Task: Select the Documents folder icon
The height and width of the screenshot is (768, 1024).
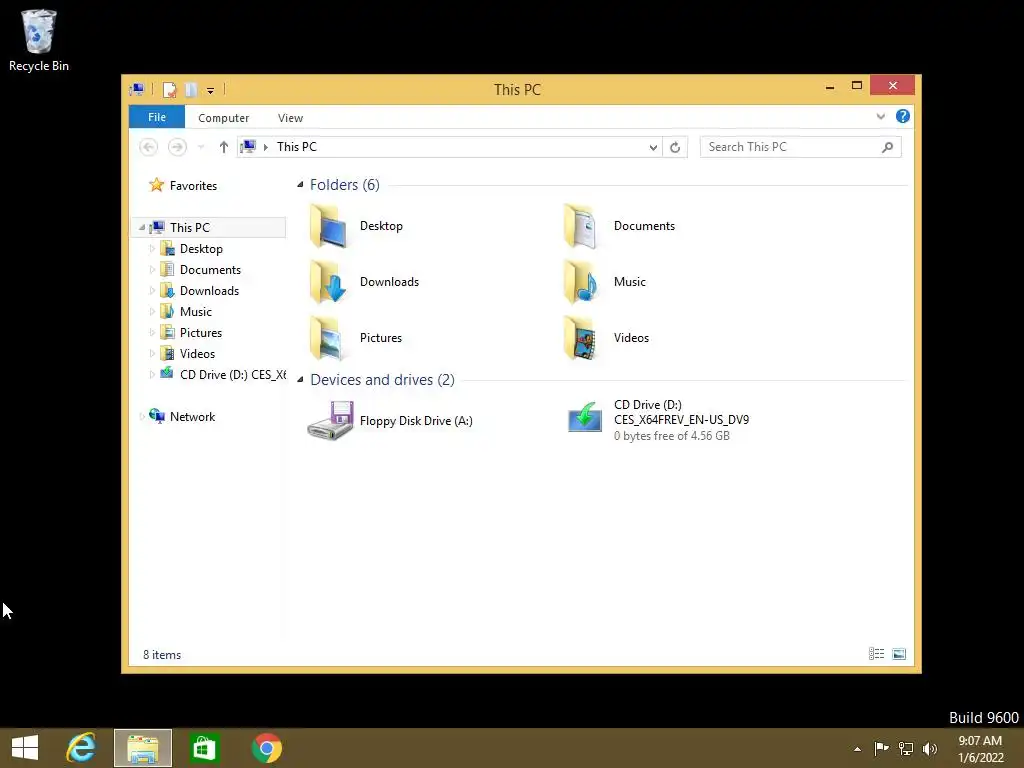Action: (581, 226)
